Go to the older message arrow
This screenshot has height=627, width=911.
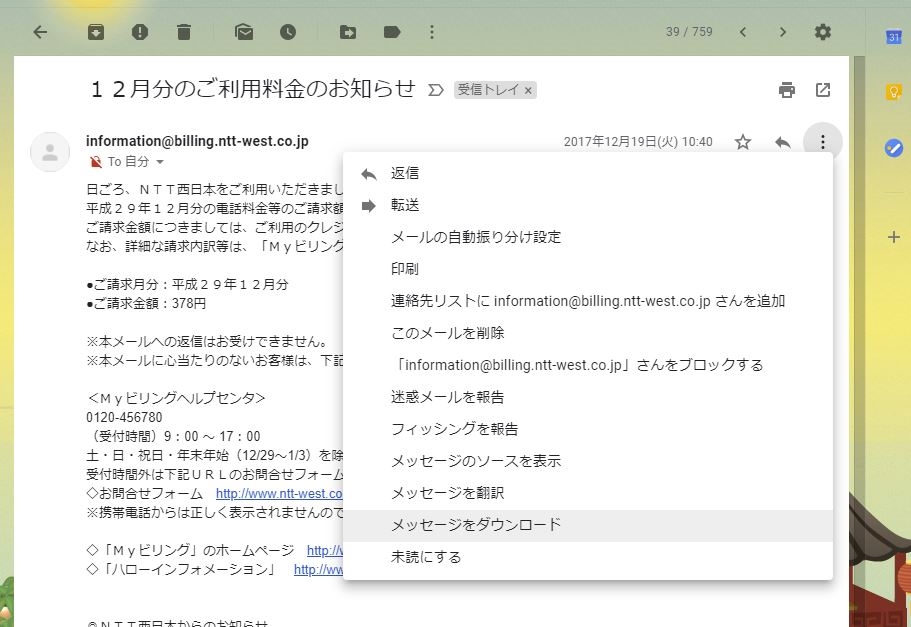click(783, 32)
